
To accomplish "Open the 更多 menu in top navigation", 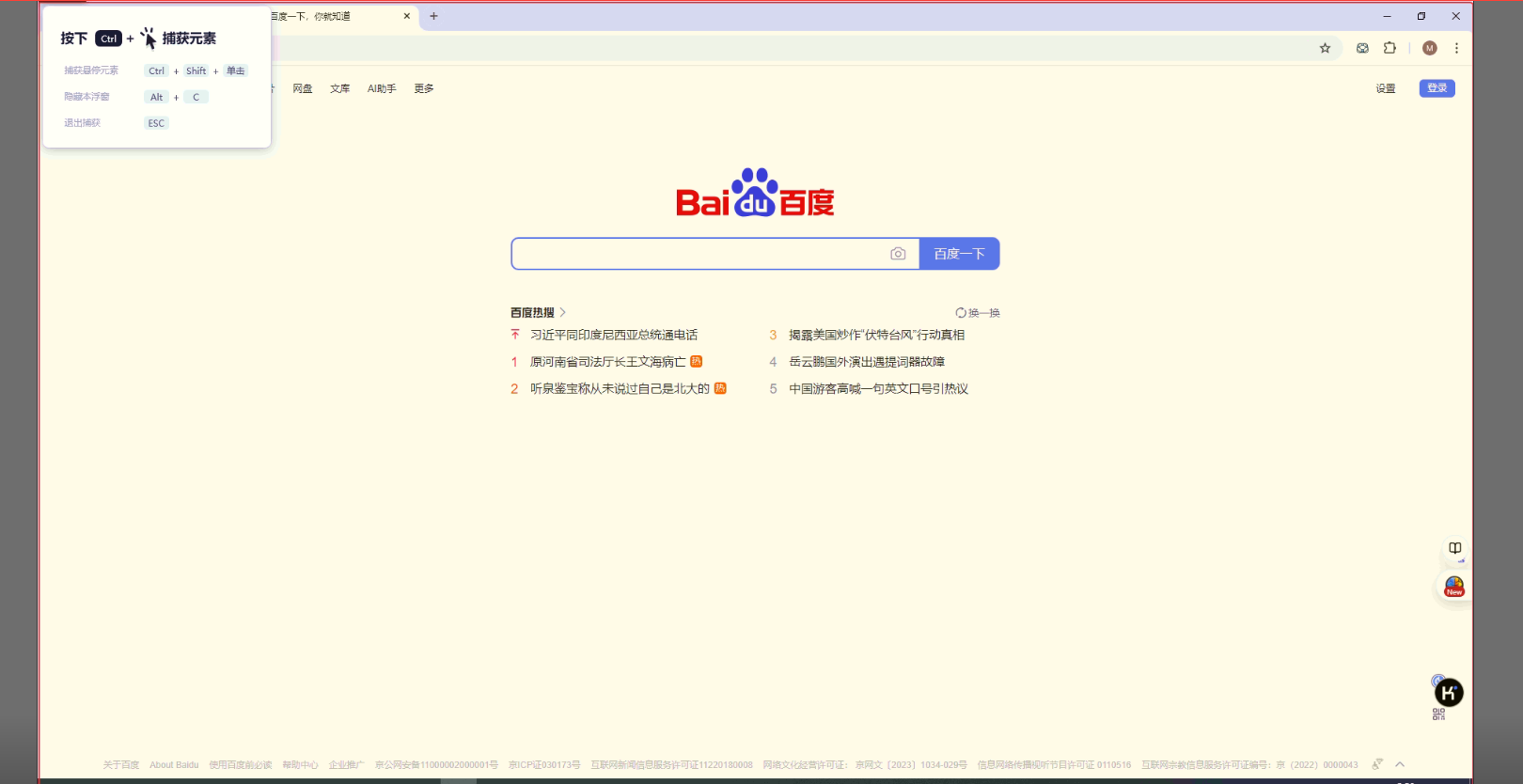I will [x=424, y=88].
